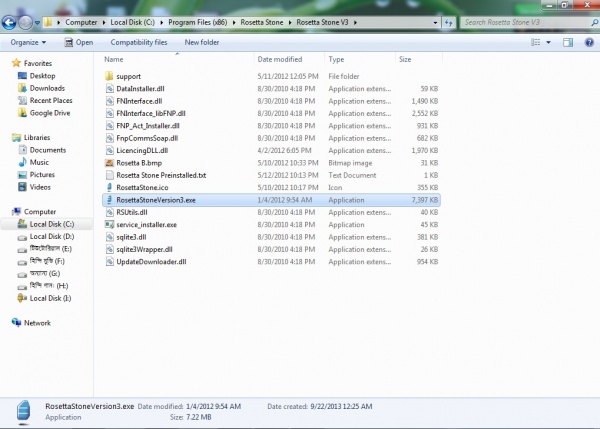Open Local Disk (I:) drive
Image resolution: width=600 pixels, height=429 pixels.
50,299
